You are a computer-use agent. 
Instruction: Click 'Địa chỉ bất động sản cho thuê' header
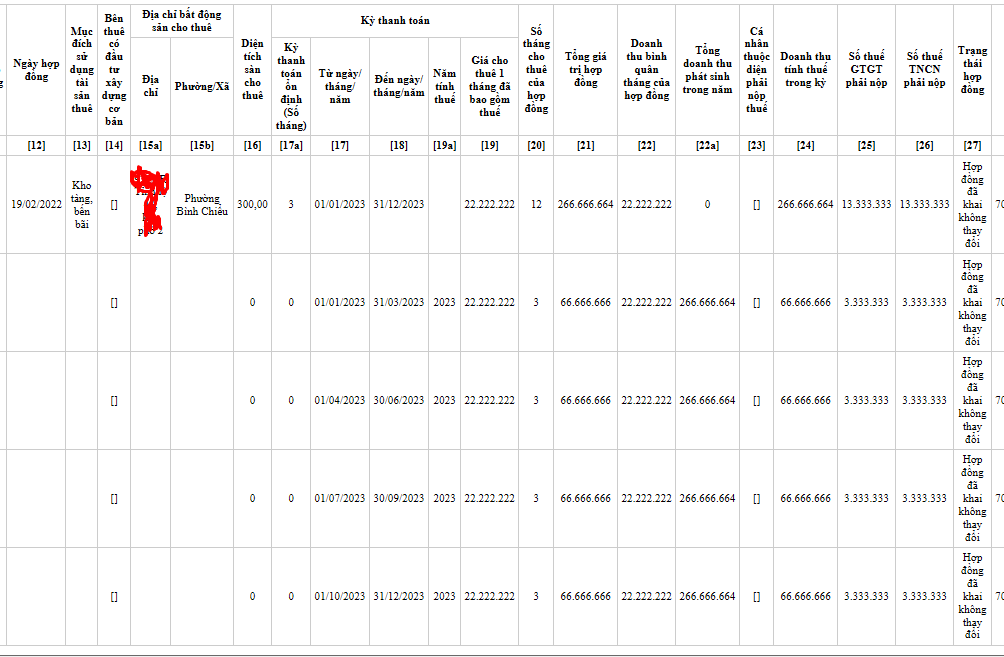click(182, 21)
